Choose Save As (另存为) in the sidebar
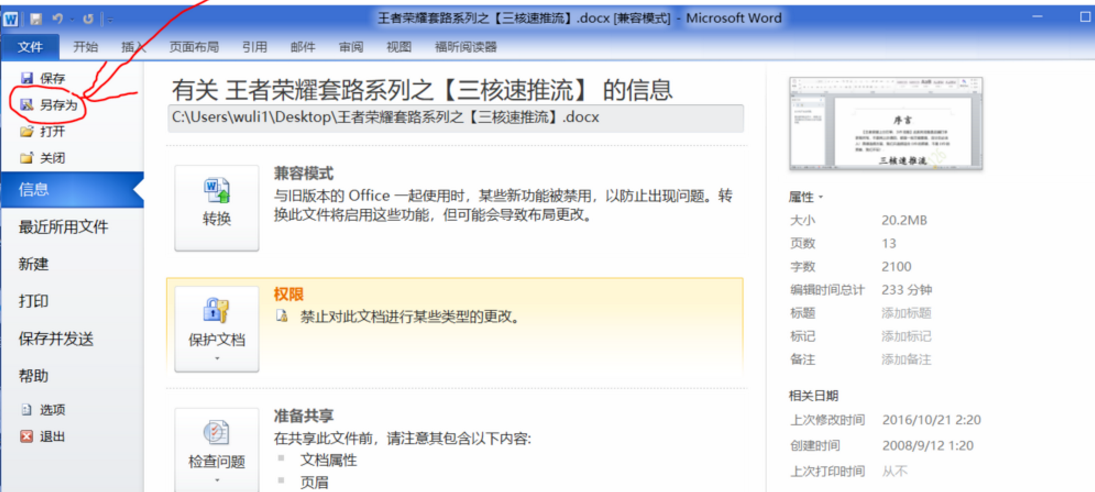 pyautogui.click(x=47, y=105)
